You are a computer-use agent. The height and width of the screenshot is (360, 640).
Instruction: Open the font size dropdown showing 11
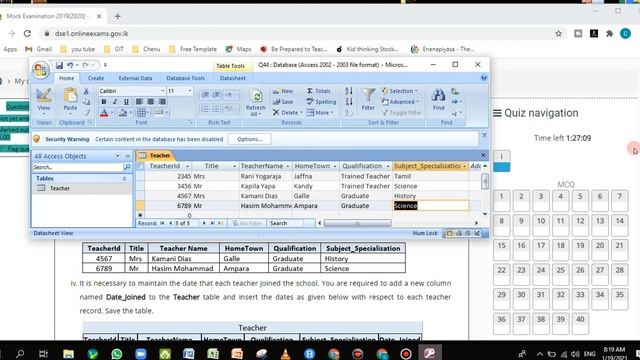coord(180,91)
